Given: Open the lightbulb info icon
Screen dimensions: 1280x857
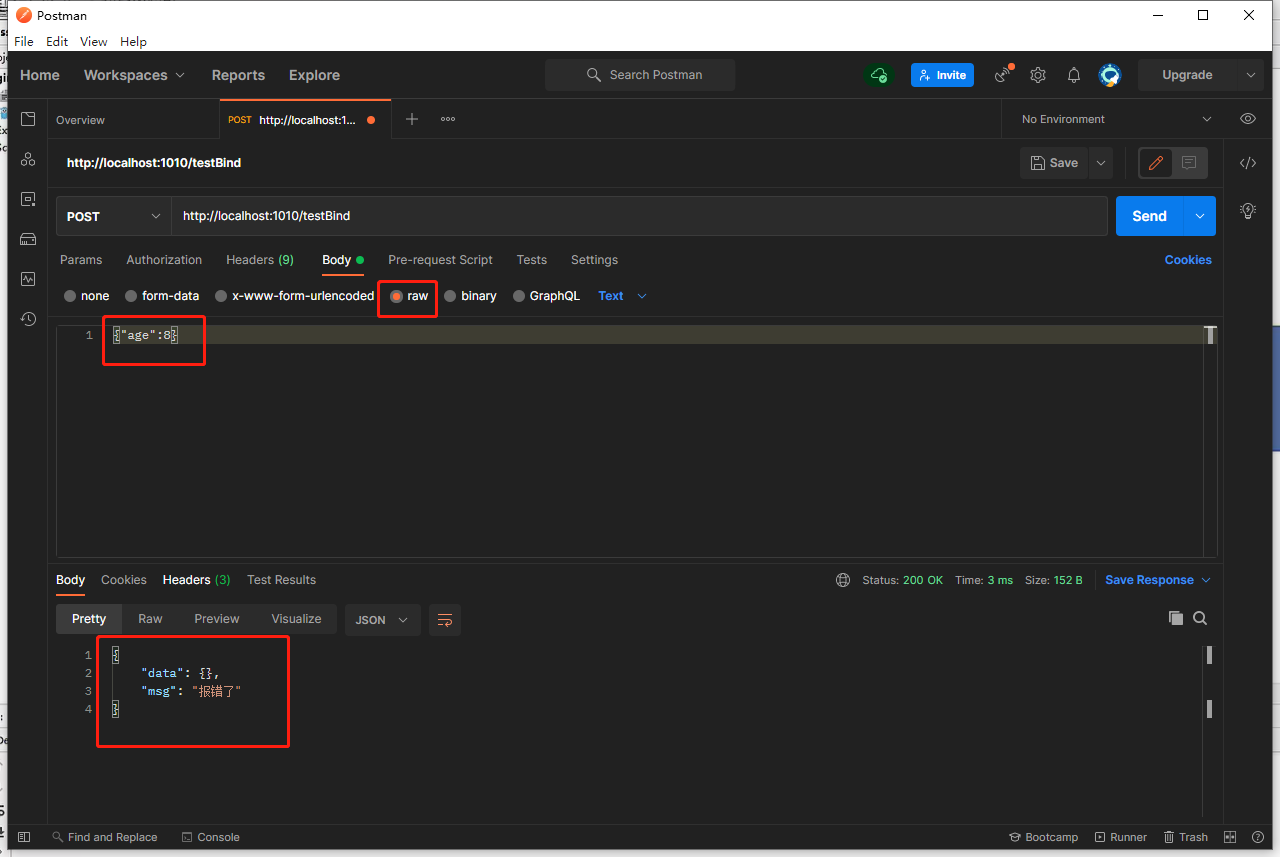Looking at the screenshot, I should point(1248,211).
